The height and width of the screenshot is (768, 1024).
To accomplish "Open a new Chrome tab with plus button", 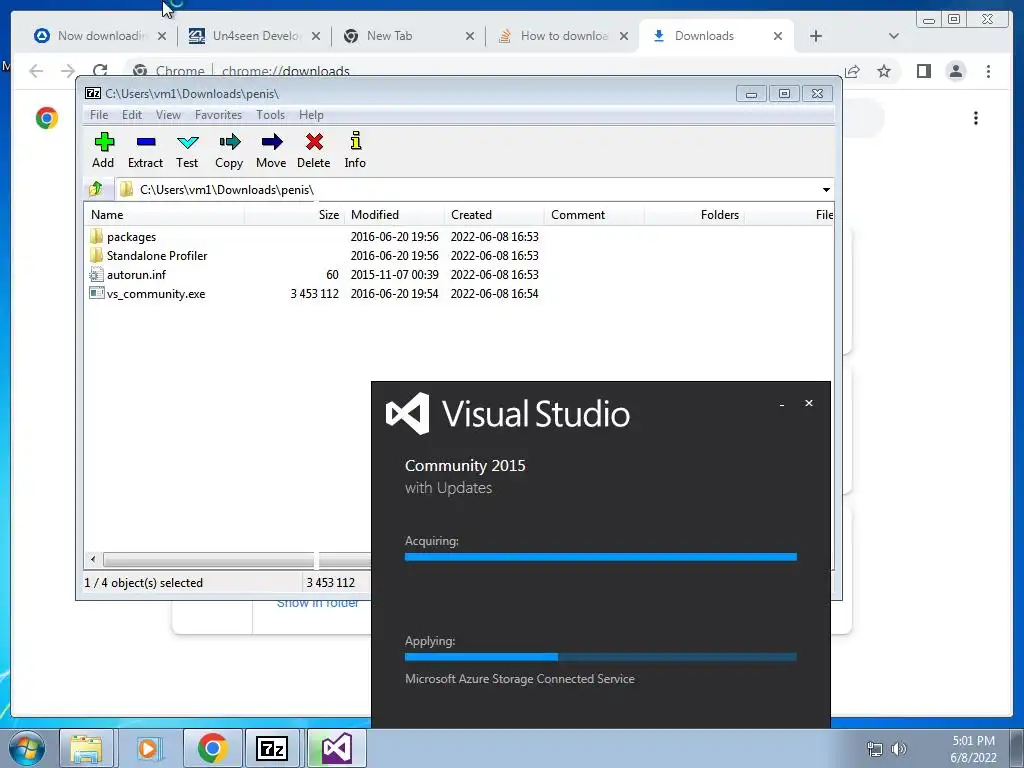I will [x=816, y=36].
